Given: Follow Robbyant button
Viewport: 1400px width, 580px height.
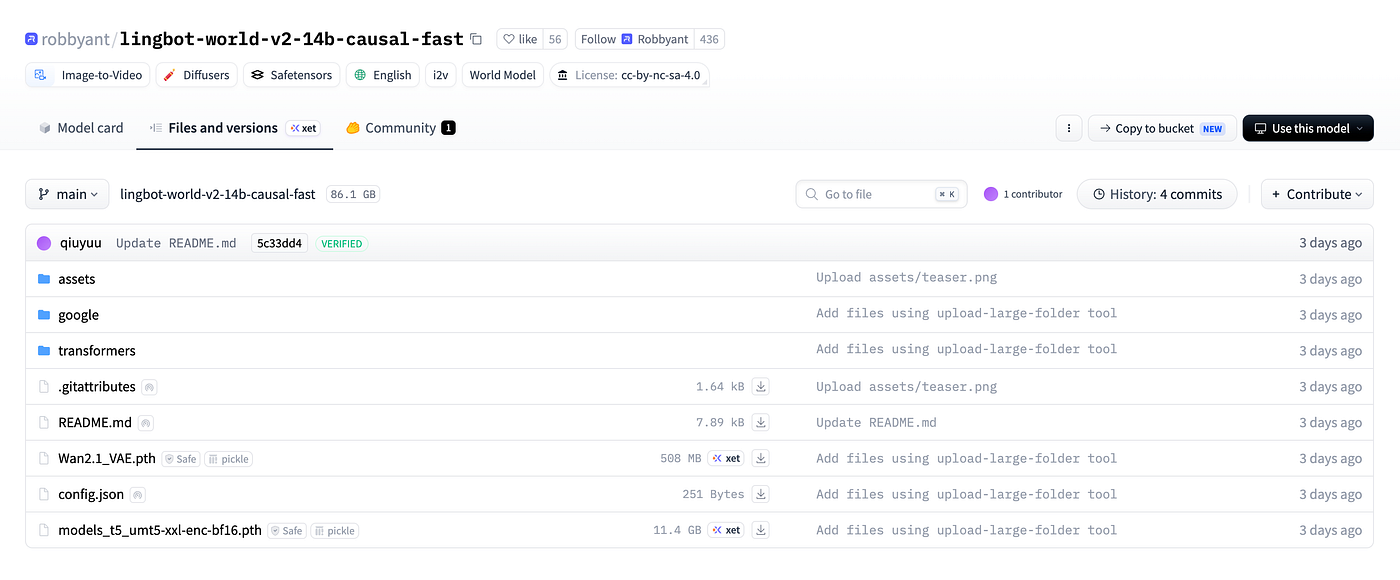Looking at the screenshot, I should pyautogui.click(x=634, y=39).
